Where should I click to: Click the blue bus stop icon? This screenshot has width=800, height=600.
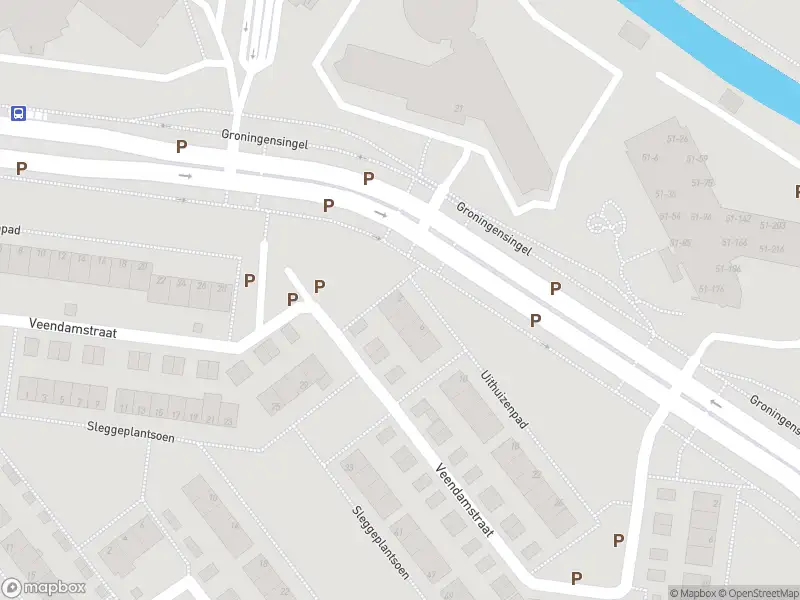pos(18,113)
